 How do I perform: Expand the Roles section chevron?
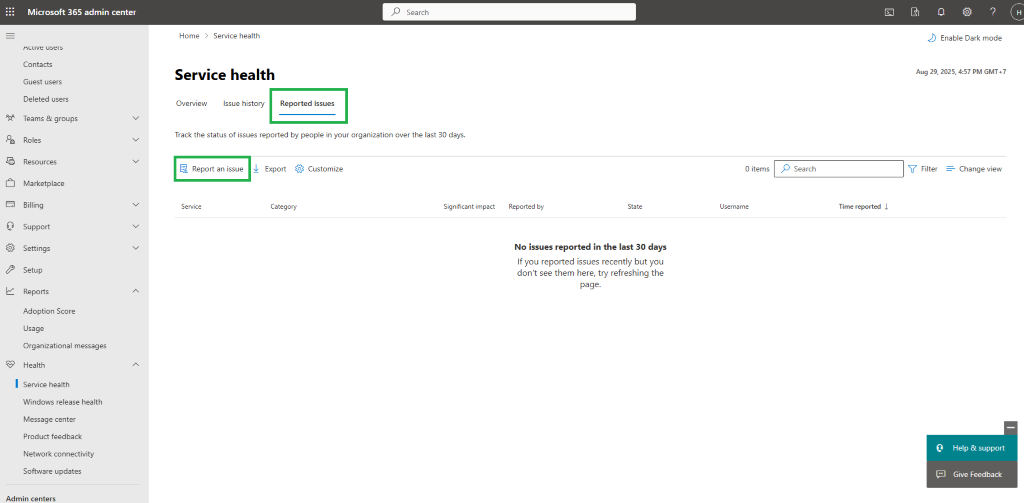click(136, 140)
